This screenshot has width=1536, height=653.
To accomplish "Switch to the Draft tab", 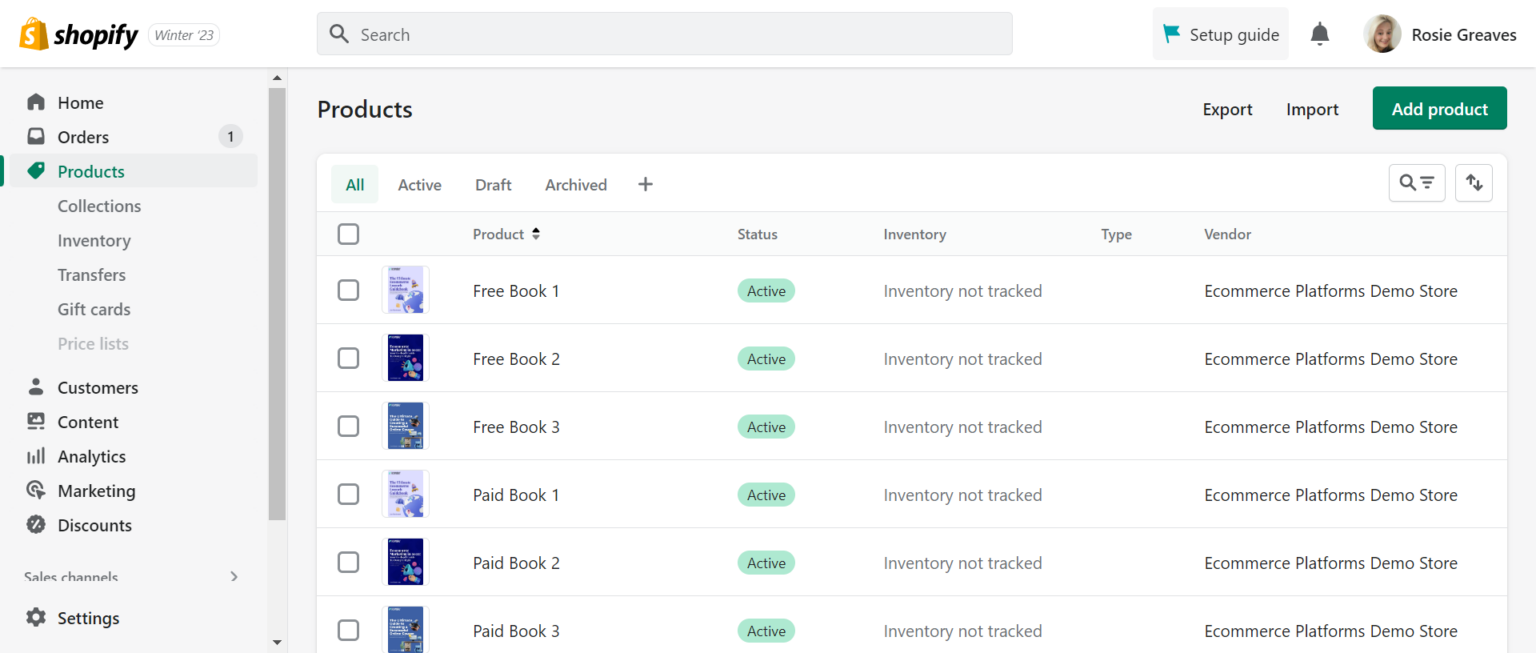I will point(493,184).
